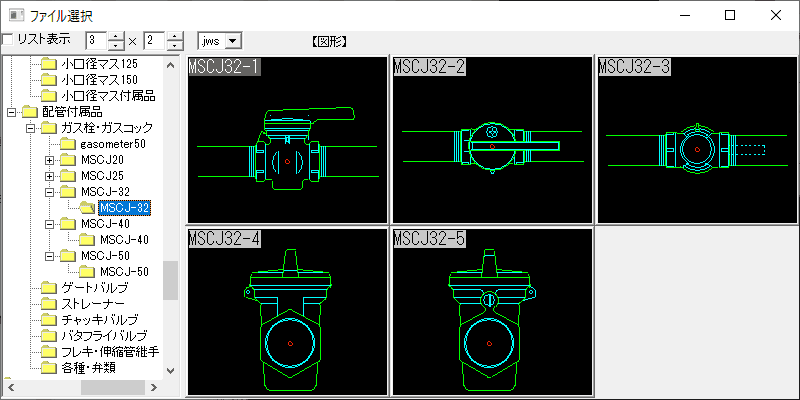This screenshot has height=400, width=800.
Task: Click the 各種・弁類 folder icon
Action: pyautogui.click(x=49, y=368)
